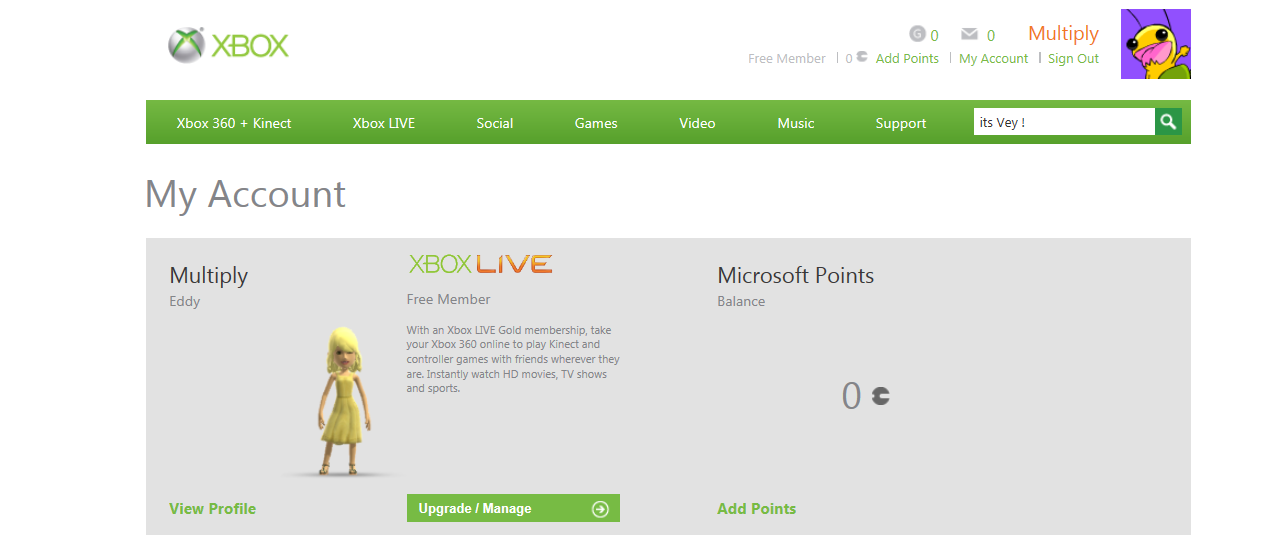
Task: Click the Xbox LIVE logo in panel
Action: [x=480, y=264]
